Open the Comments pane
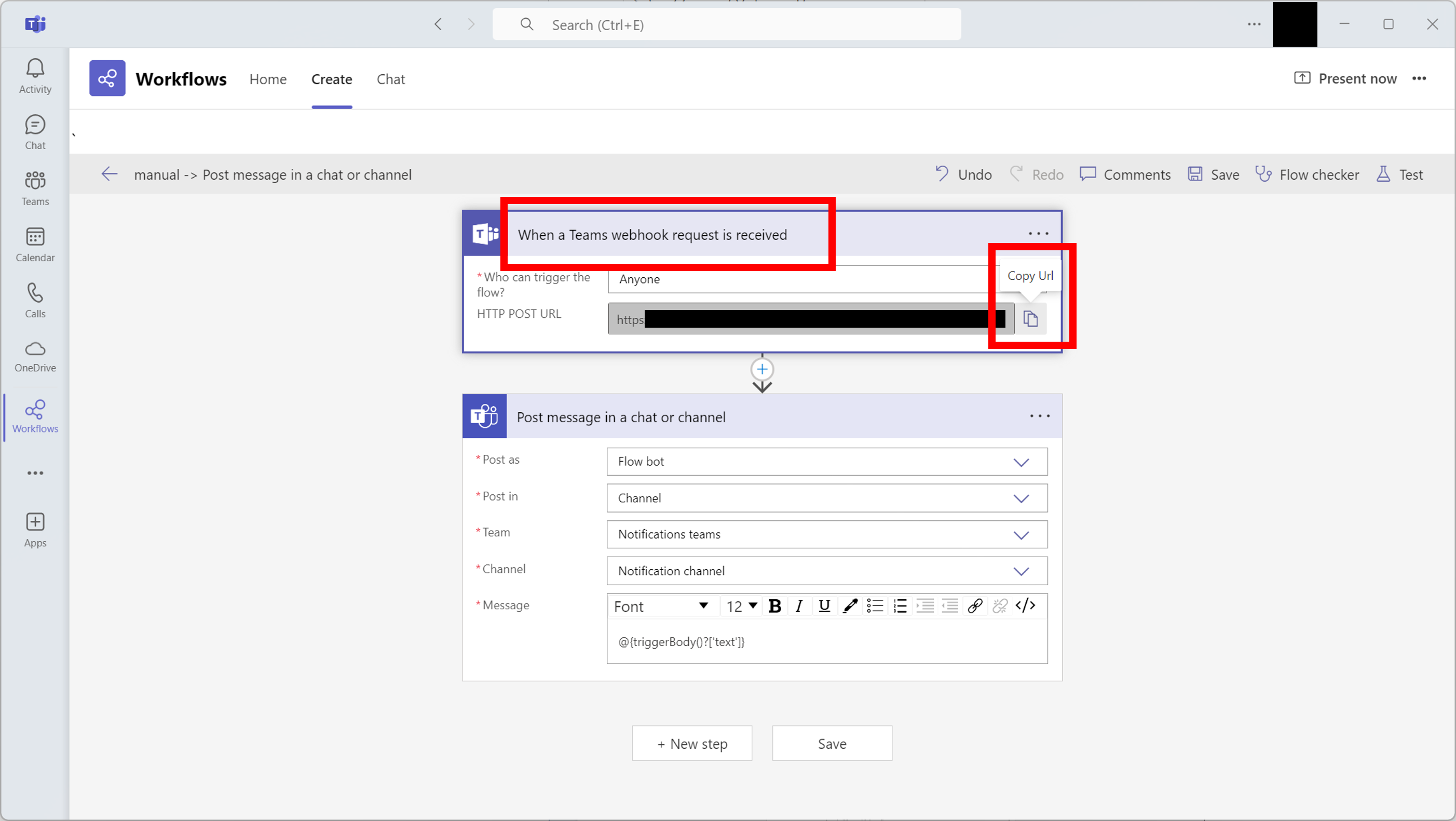The width and height of the screenshot is (1456, 821). click(x=1125, y=174)
